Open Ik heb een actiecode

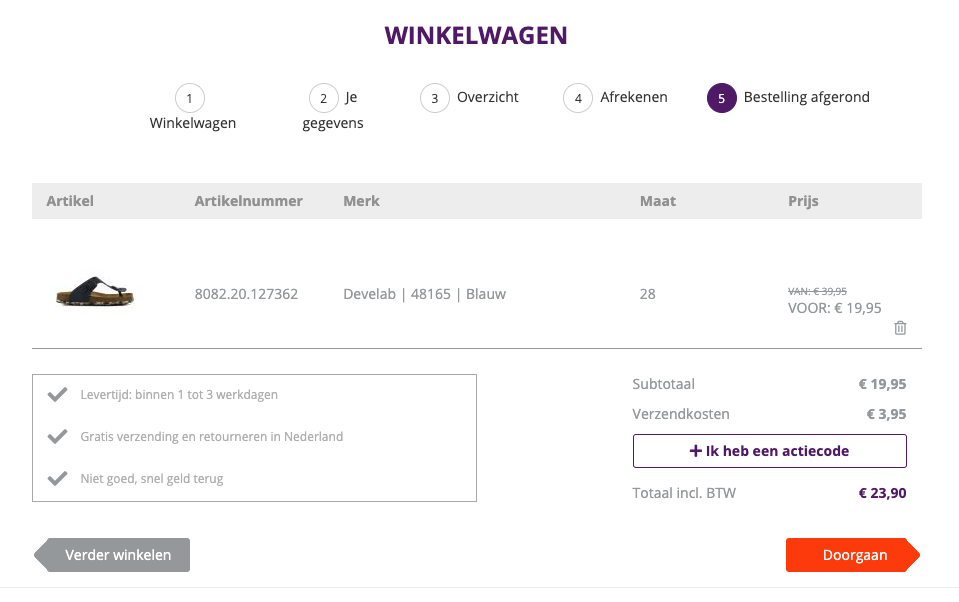[x=769, y=451]
